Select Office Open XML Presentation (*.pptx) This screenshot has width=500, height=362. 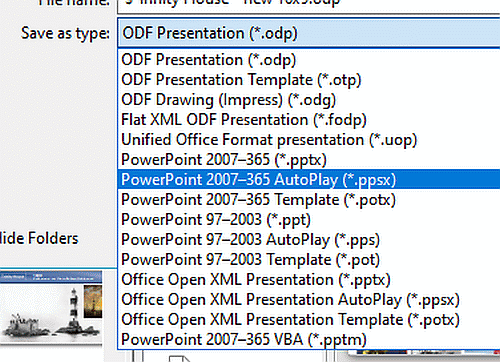(x=309, y=280)
